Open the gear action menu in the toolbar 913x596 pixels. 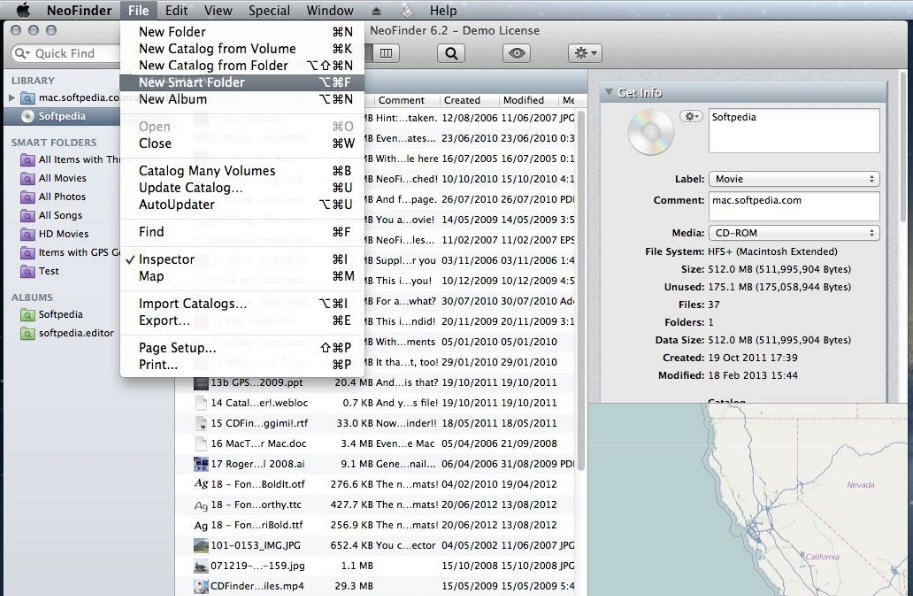pyautogui.click(x=584, y=52)
